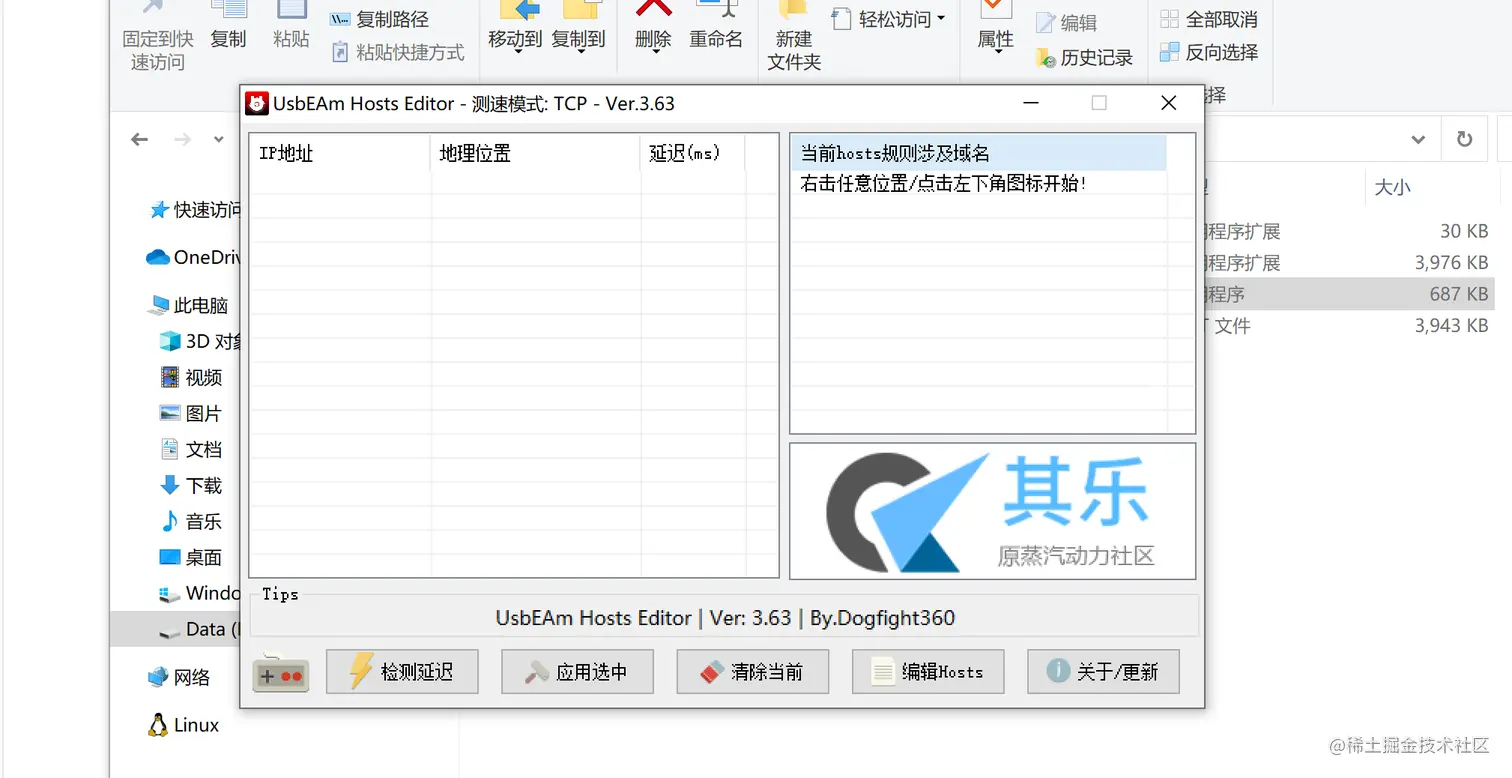
Task: Click 固定到快速访问 in Explorer ribbon
Action: tap(157, 36)
